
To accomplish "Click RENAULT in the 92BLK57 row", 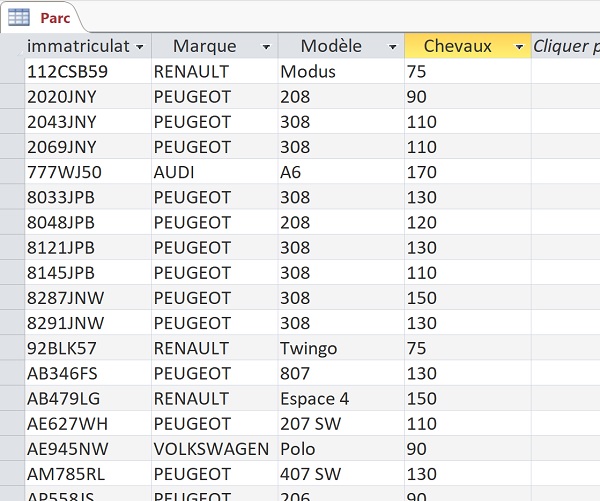I will coord(215,348).
